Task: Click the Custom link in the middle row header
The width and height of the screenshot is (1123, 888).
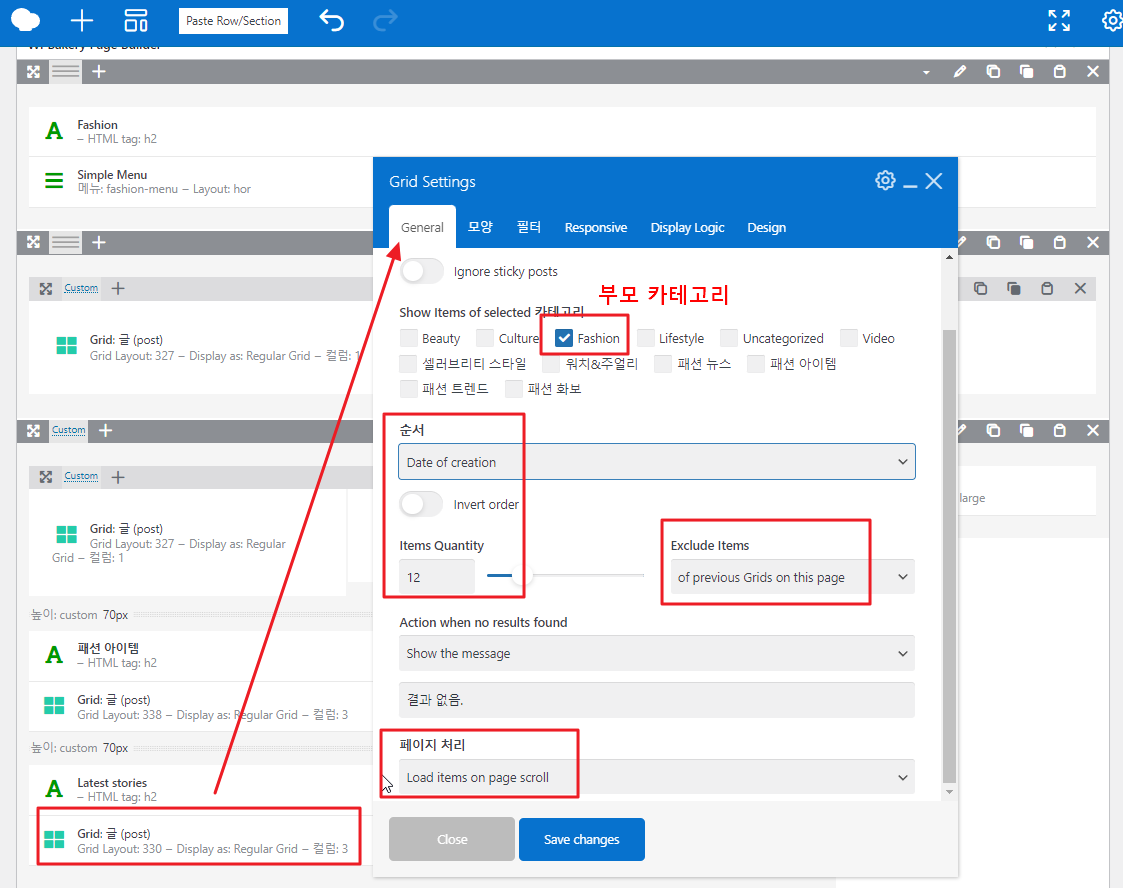Action: [81, 288]
